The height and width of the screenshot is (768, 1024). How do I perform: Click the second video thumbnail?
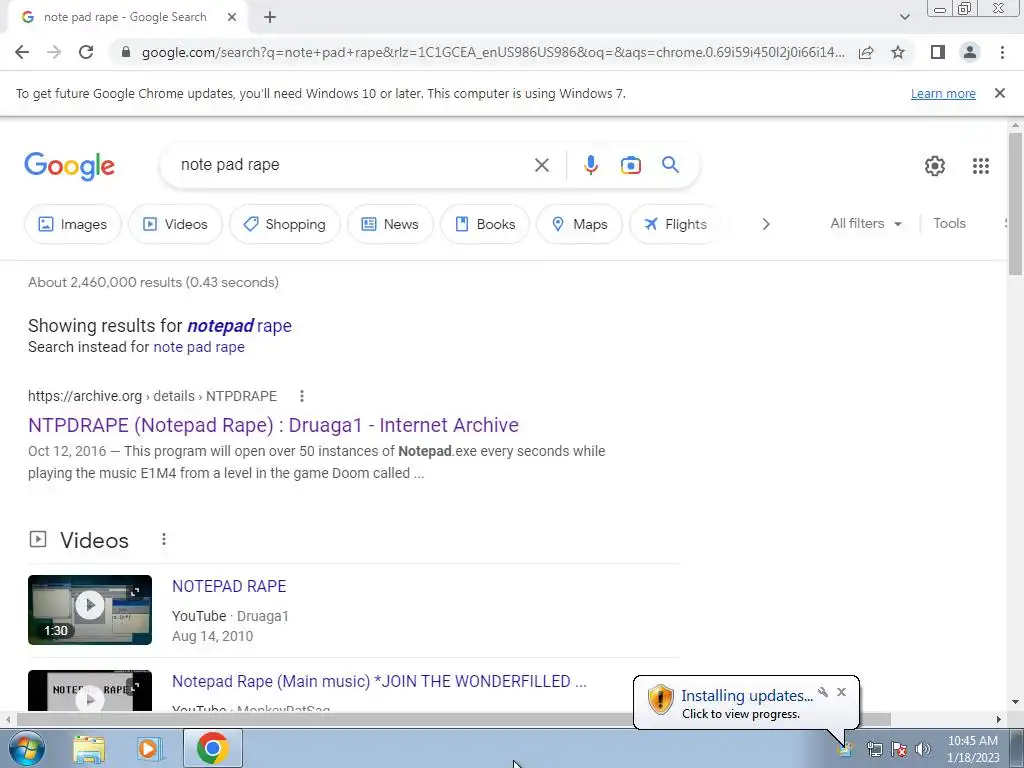[x=89, y=690]
